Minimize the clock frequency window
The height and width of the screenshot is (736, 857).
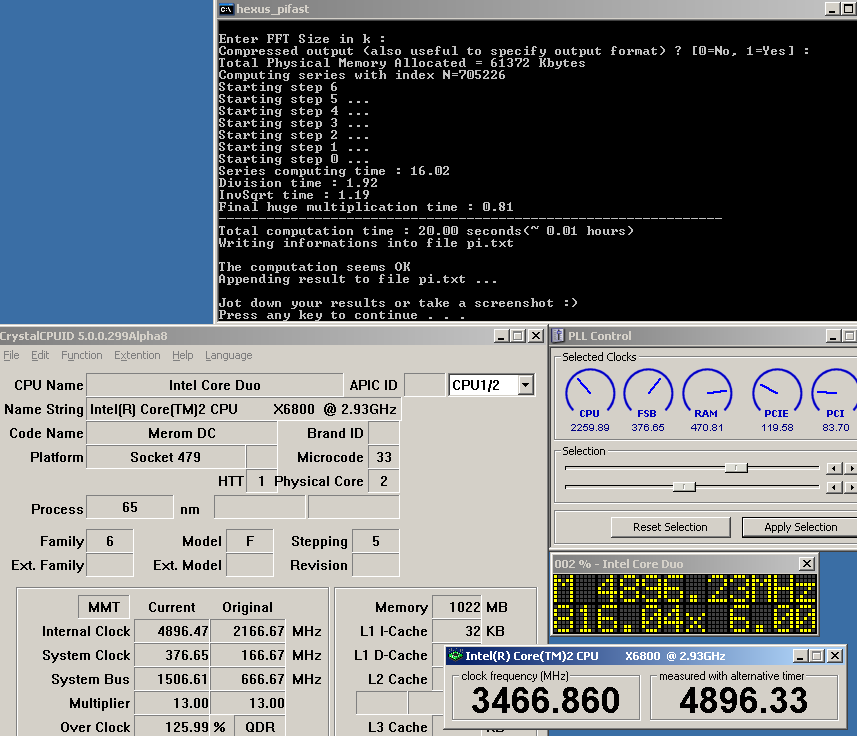[801, 656]
